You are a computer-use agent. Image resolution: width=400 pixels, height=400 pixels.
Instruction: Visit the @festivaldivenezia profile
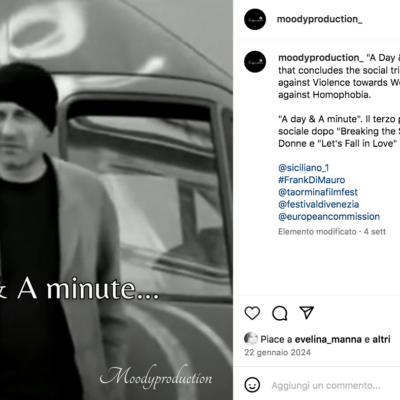pos(319,204)
